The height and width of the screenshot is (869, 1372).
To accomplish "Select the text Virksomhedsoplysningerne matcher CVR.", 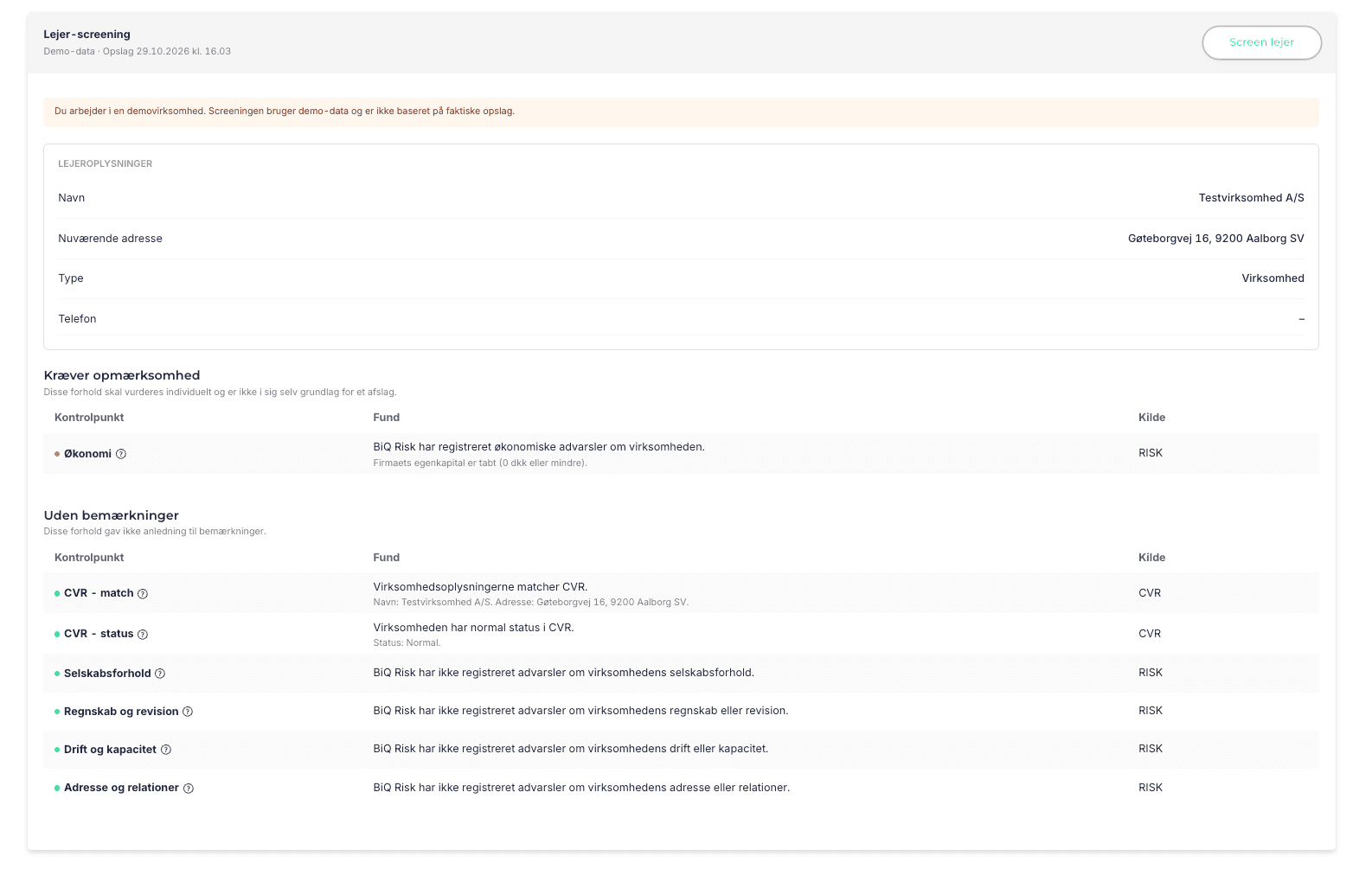I will tap(480, 587).
